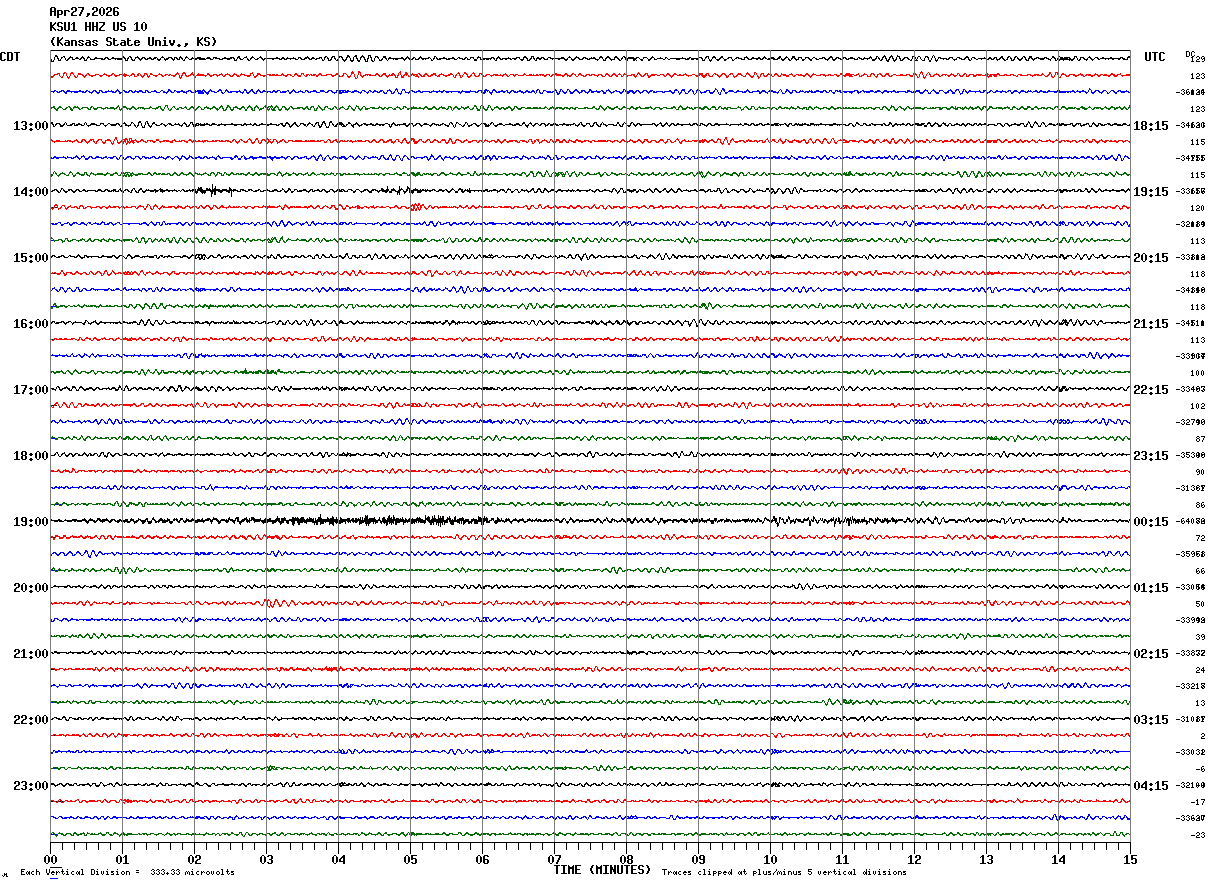
Task: Click the UTC timezone label
Action: point(1155,57)
